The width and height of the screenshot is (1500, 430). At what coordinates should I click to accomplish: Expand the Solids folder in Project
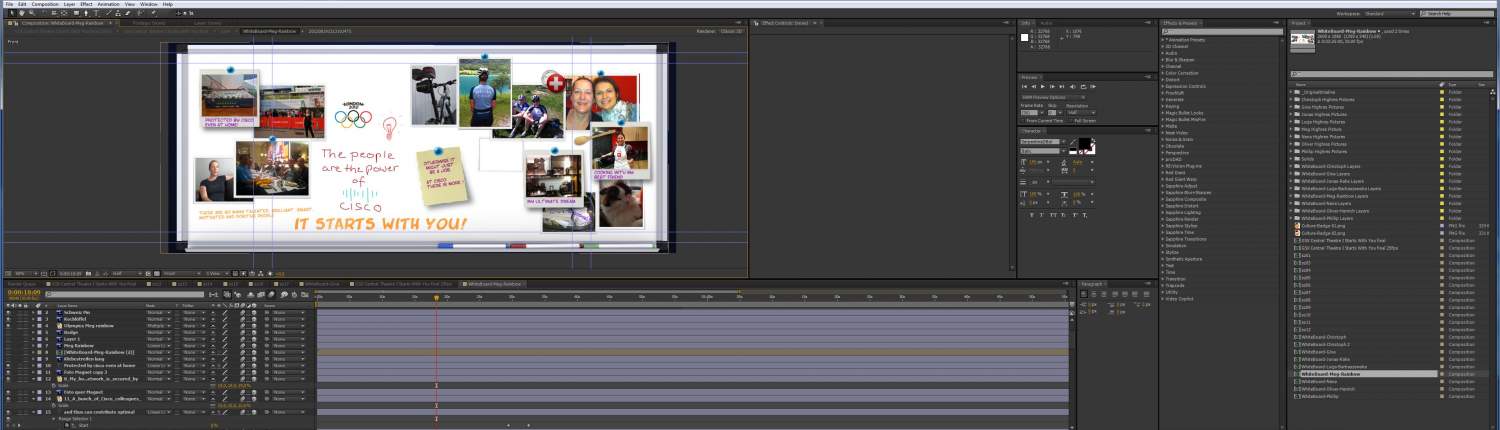[x=1291, y=159]
